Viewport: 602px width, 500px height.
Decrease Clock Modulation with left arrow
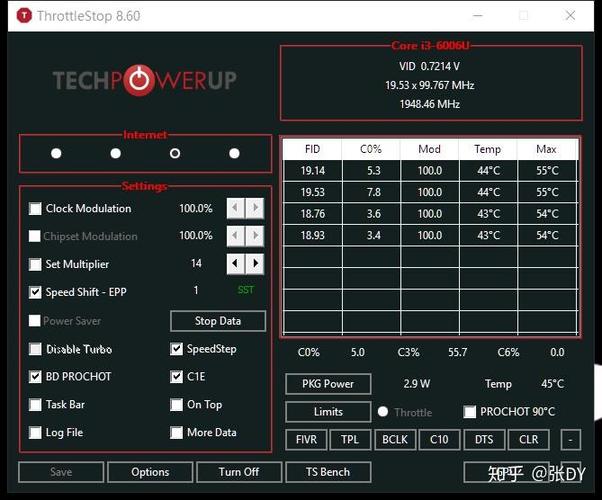click(x=235, y=208)
